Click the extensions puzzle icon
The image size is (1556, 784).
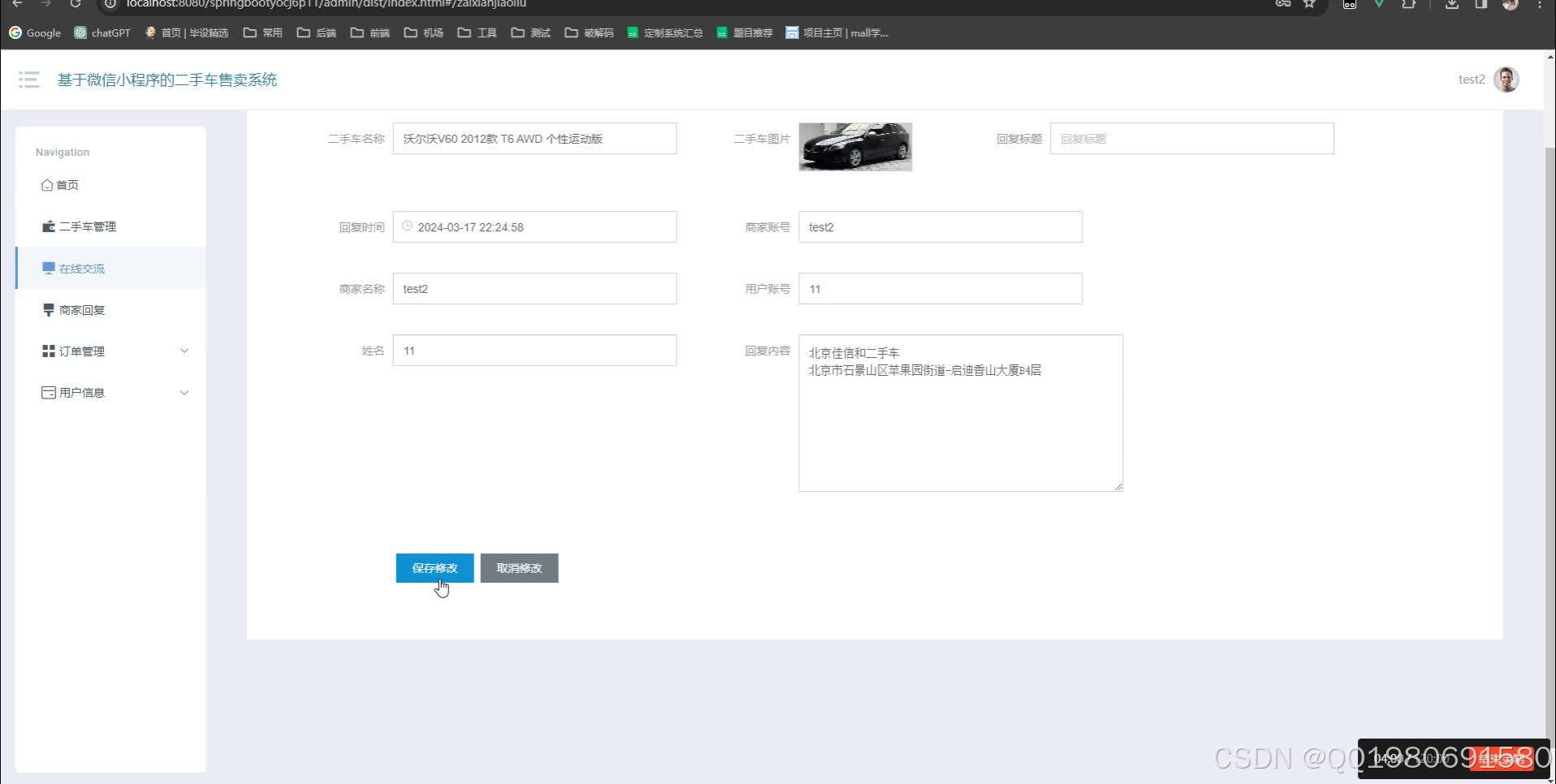click(1407, 4)
